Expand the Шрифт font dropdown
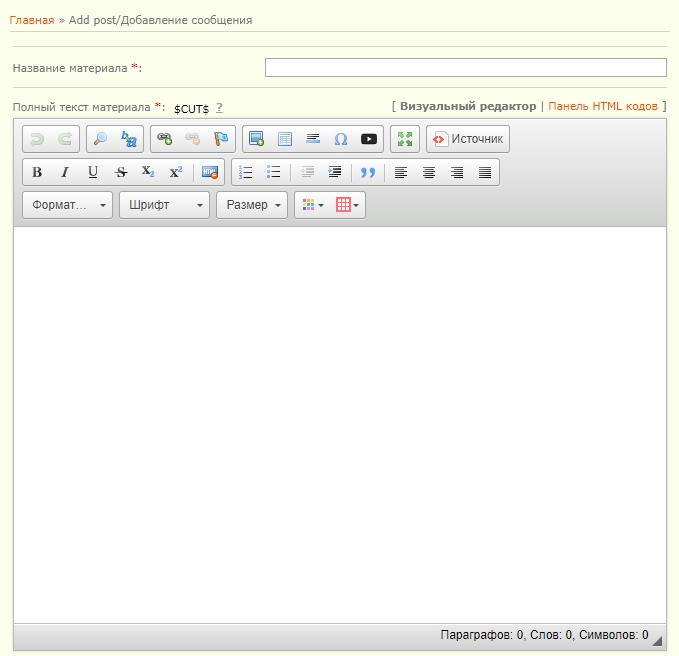The height and width of the screenshot is (656, 679). pyautogui.click(x=164, y=205)
